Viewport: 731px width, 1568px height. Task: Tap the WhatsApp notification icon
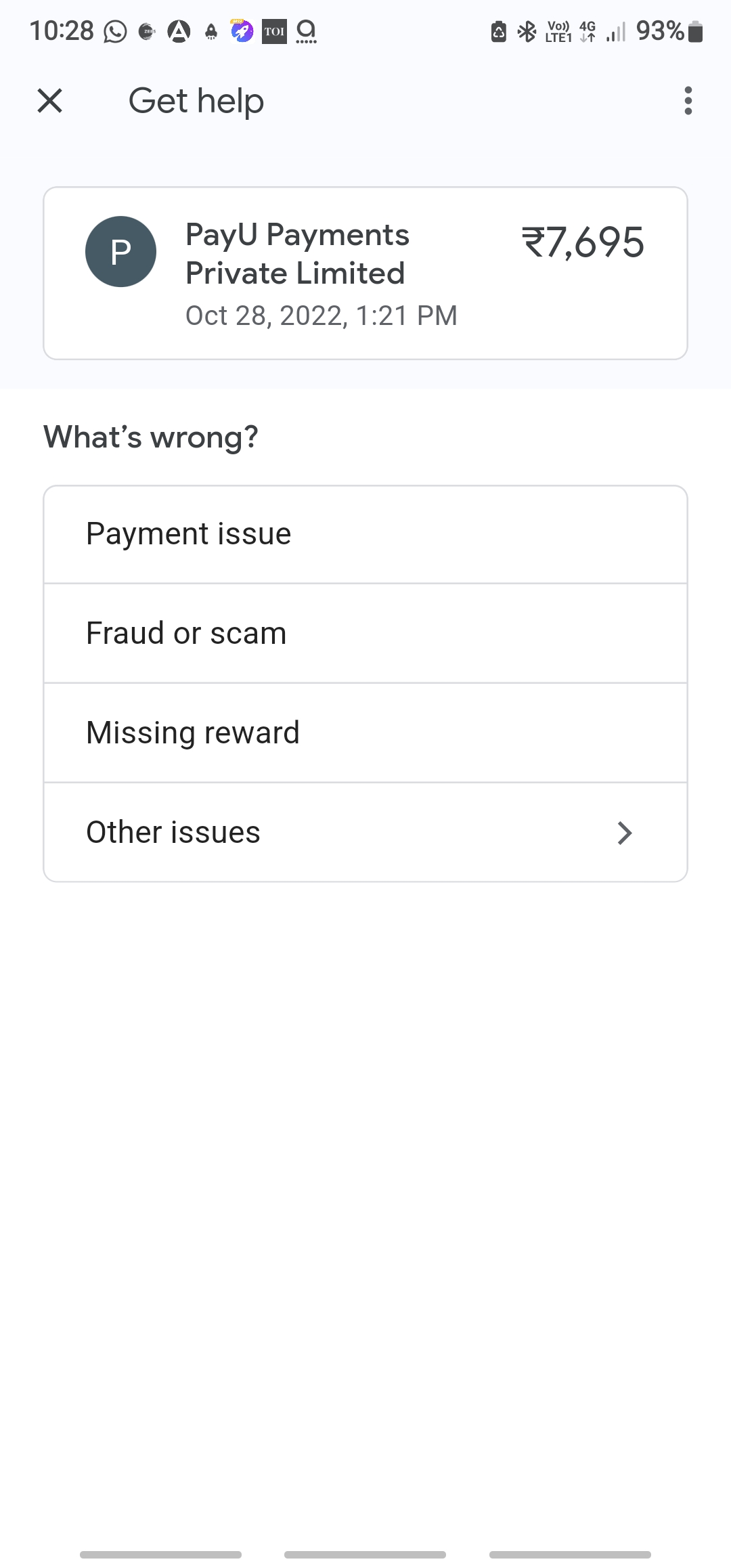(x=115, y=31)
